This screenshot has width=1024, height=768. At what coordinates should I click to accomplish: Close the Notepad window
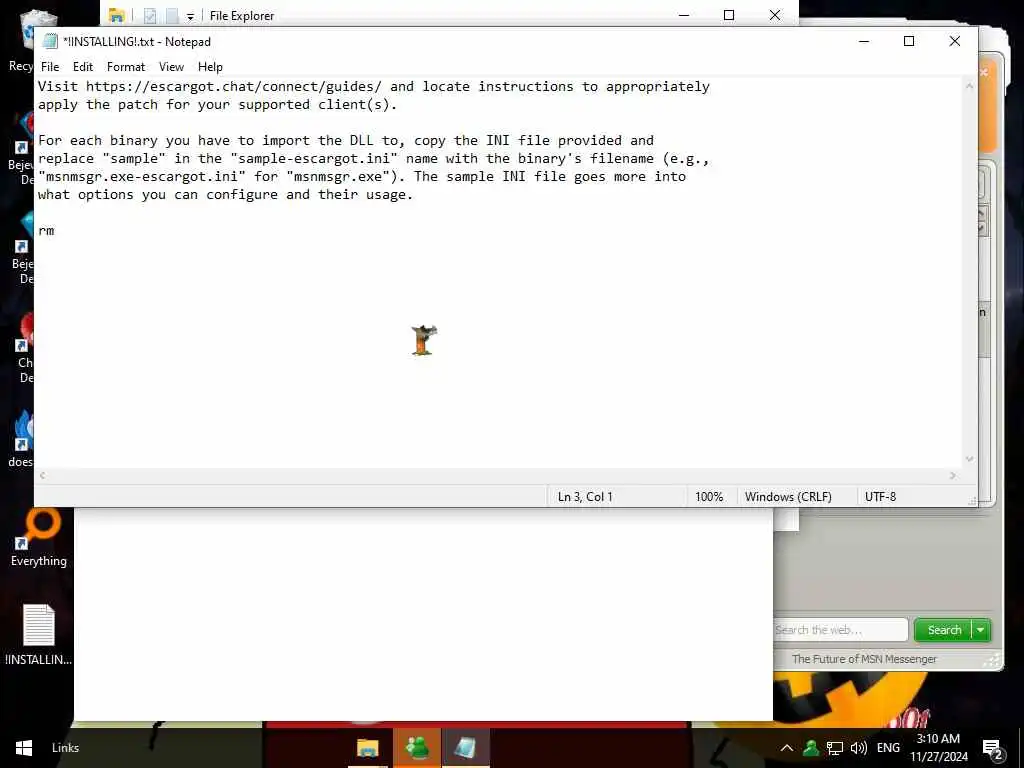(954, 41)
